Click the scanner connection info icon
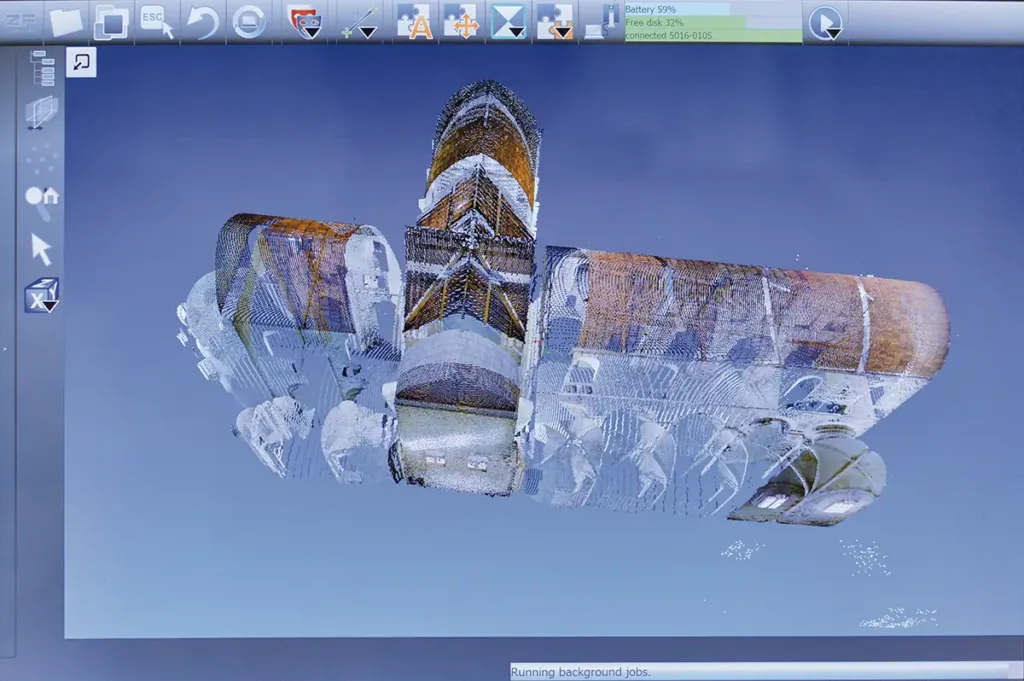This screenshot has height=681, width=1024. click(x=602, y=22)
